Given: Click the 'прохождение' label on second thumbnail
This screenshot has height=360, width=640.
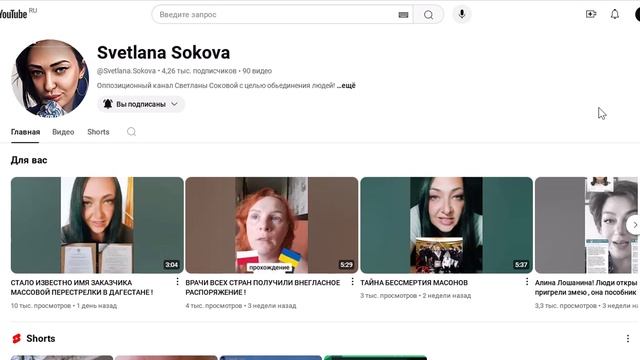Looking at the screenshot, I should 269,267.
